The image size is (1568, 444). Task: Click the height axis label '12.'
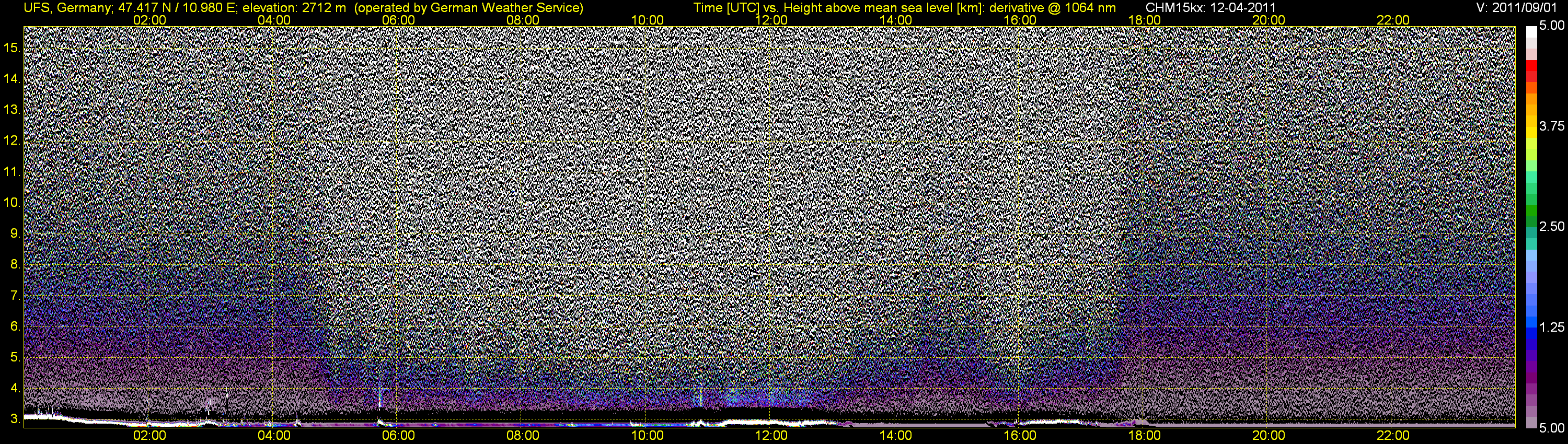(12, 141)
